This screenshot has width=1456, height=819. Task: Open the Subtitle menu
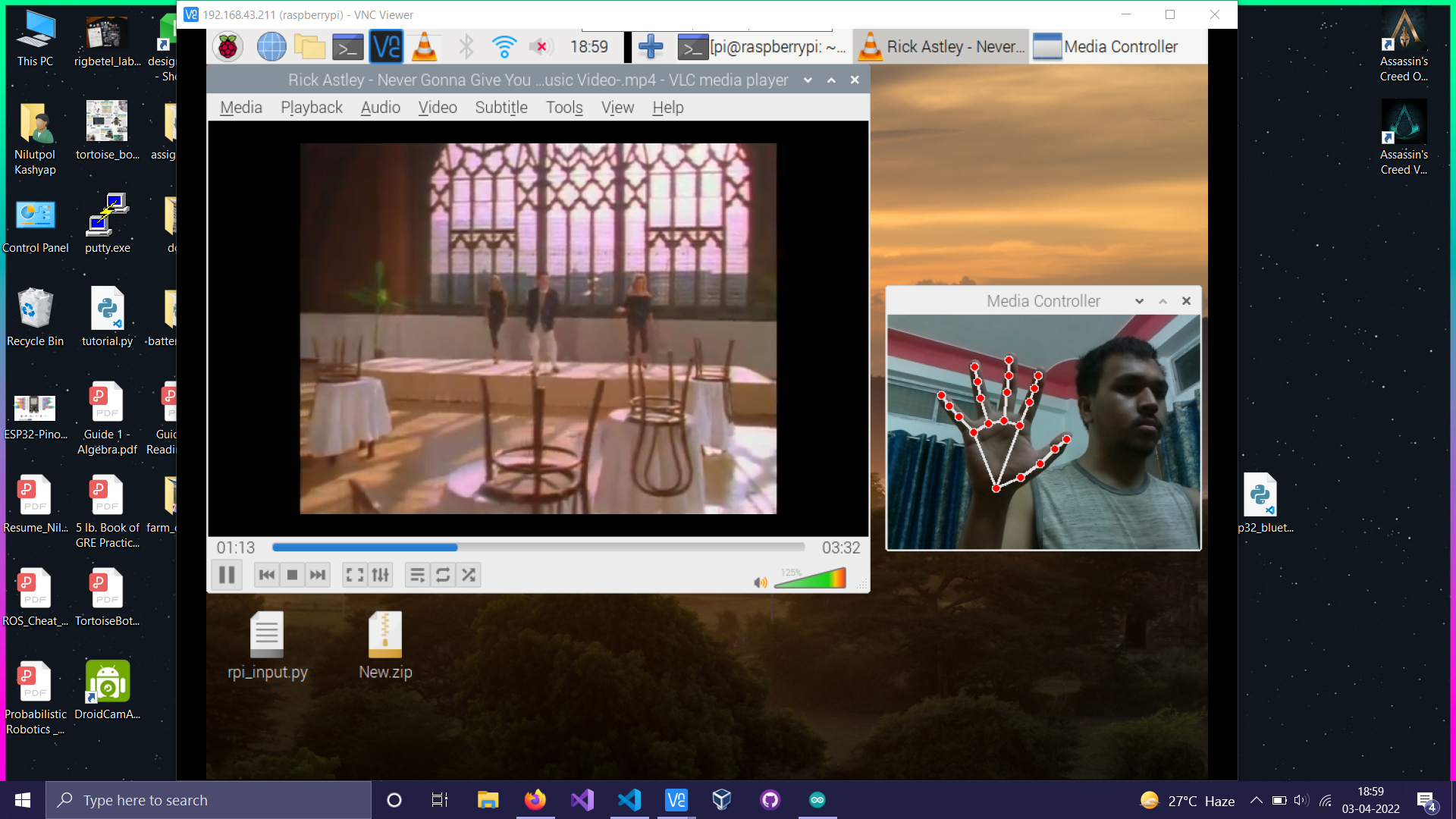pyautogui.click(x=500, y=108)
